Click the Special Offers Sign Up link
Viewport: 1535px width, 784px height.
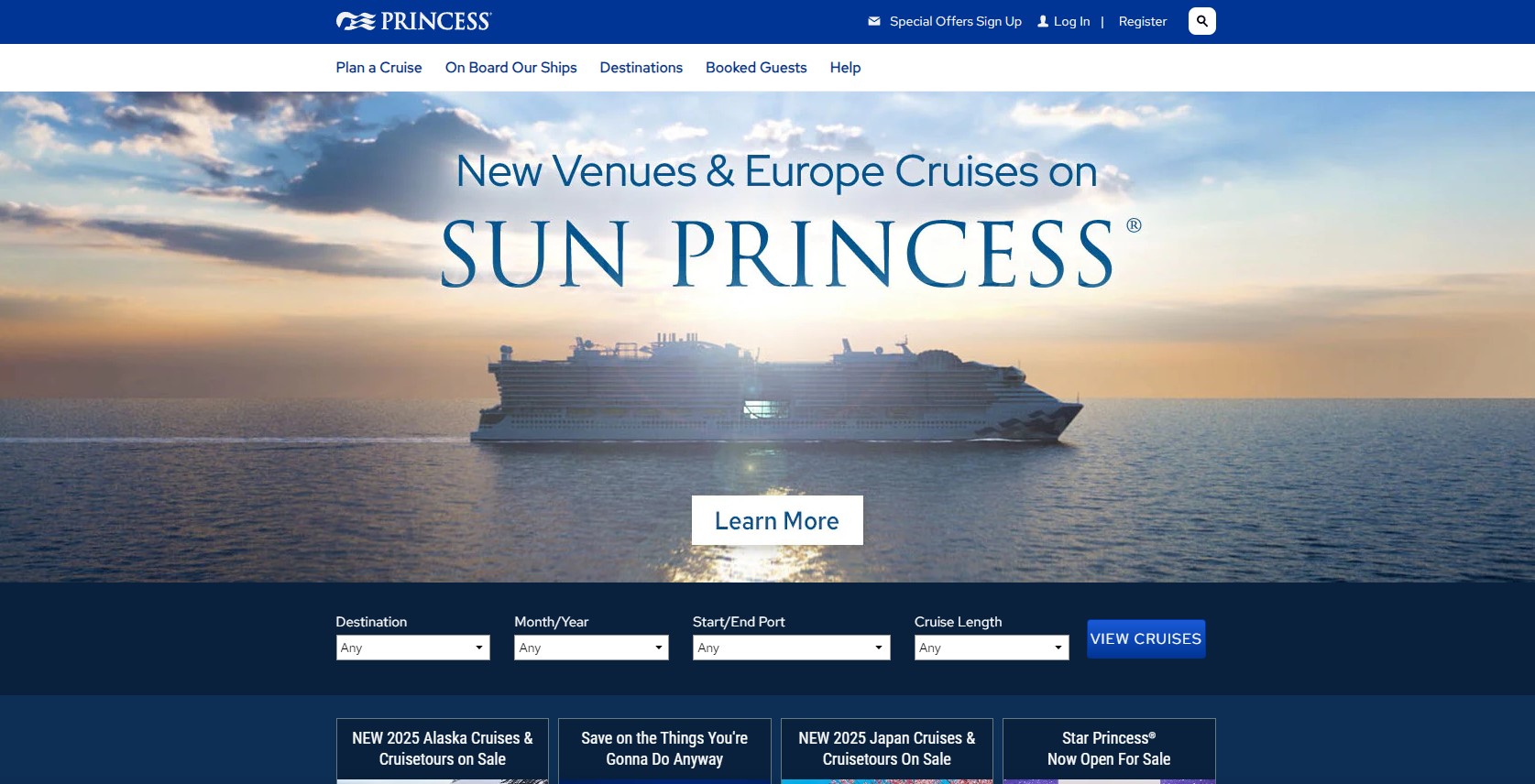pos(956,21)
